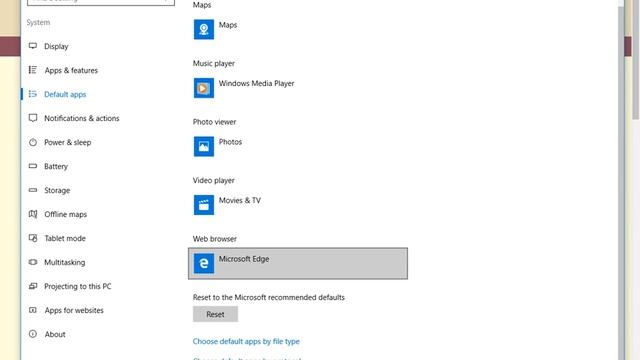Click the Photos app icon
The image size is (640, 360).
pyautogui.click(x=204, y=147)
